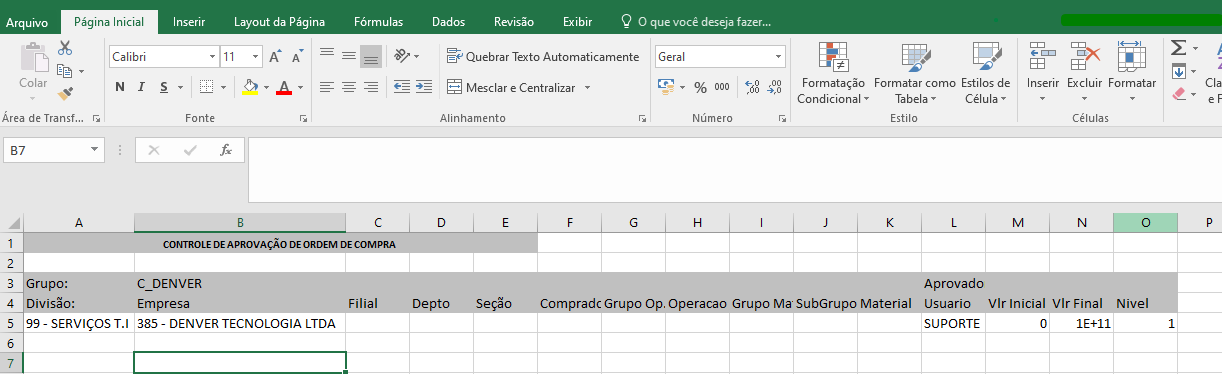Select cell containing SUPORTE
Screen dimensions: 1222x374
(953, 323)
